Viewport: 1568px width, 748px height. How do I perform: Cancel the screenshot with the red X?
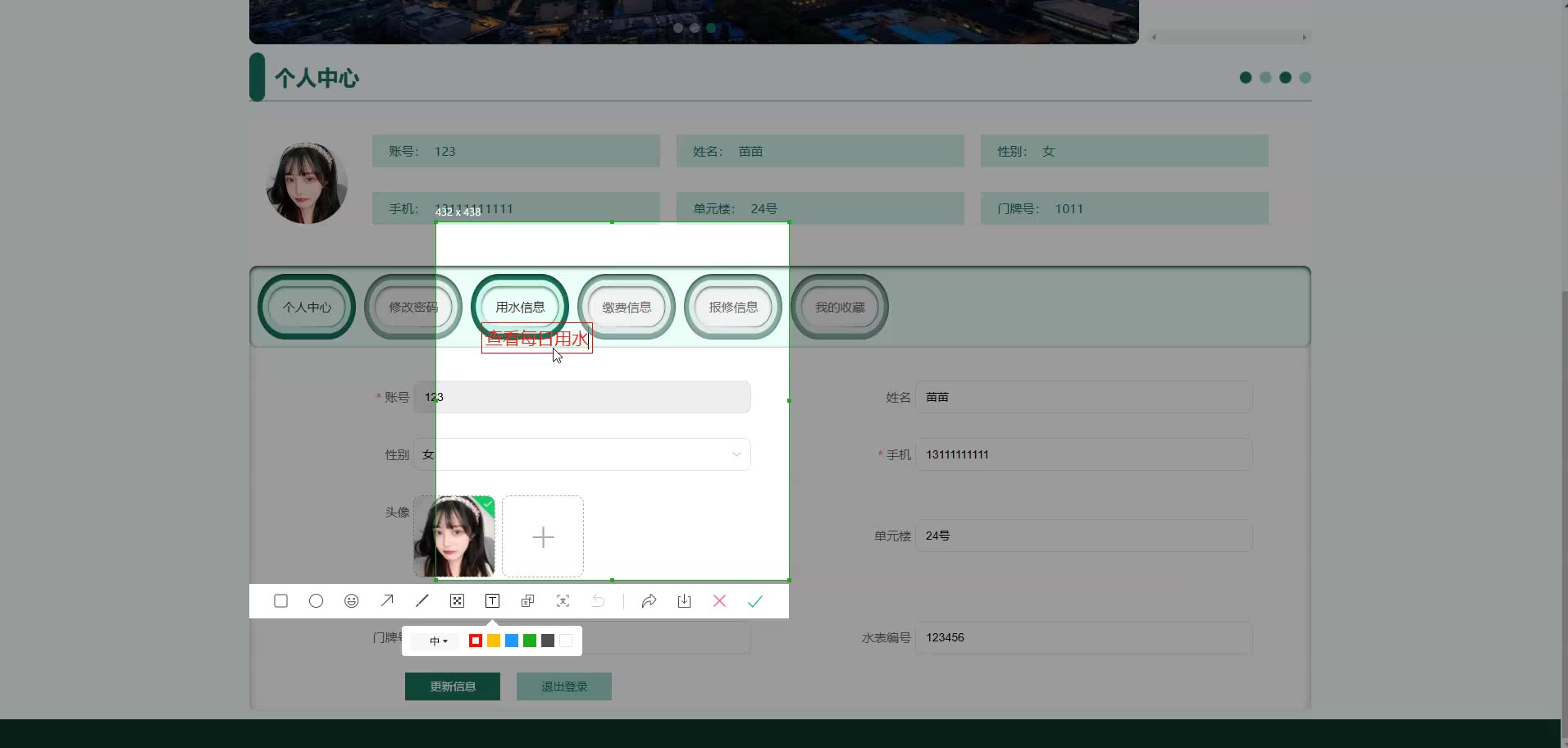[x=719, y=601]
